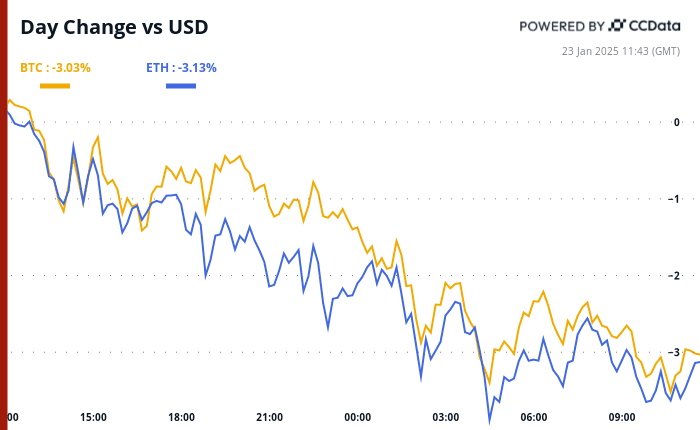
Task: Click the -2 value on the y-axis
Action: click(x=675, y=276)
